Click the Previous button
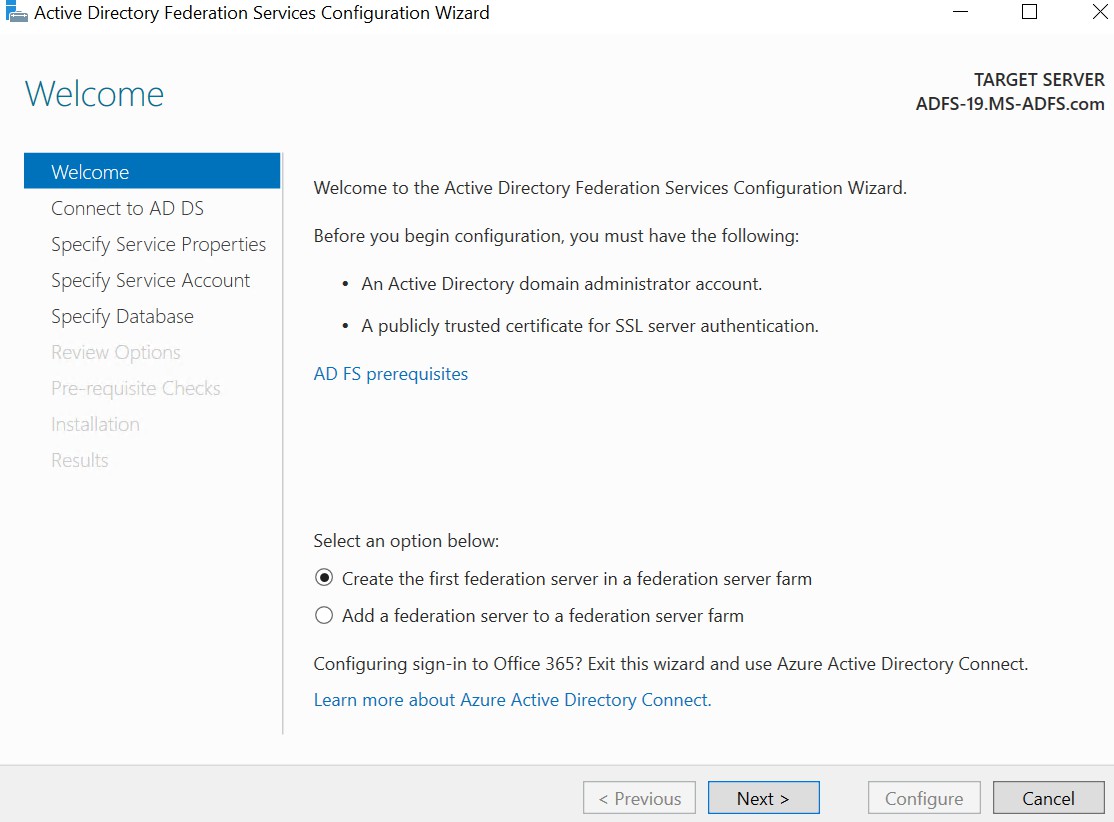 tap(639, 798)
